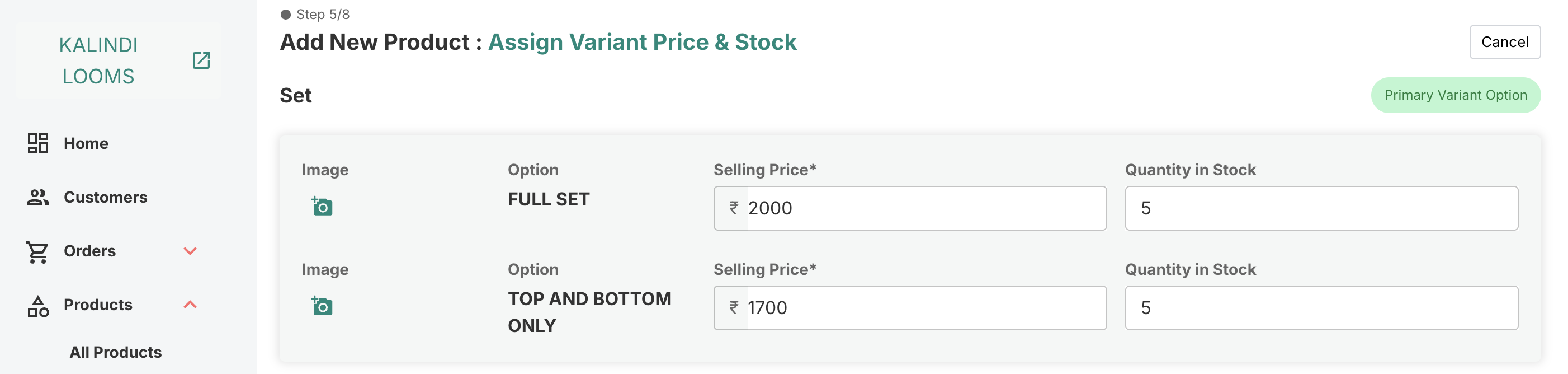1568x374 pixels.
Task: Click the Home dashboard icon
Action: tap(37, 143)
